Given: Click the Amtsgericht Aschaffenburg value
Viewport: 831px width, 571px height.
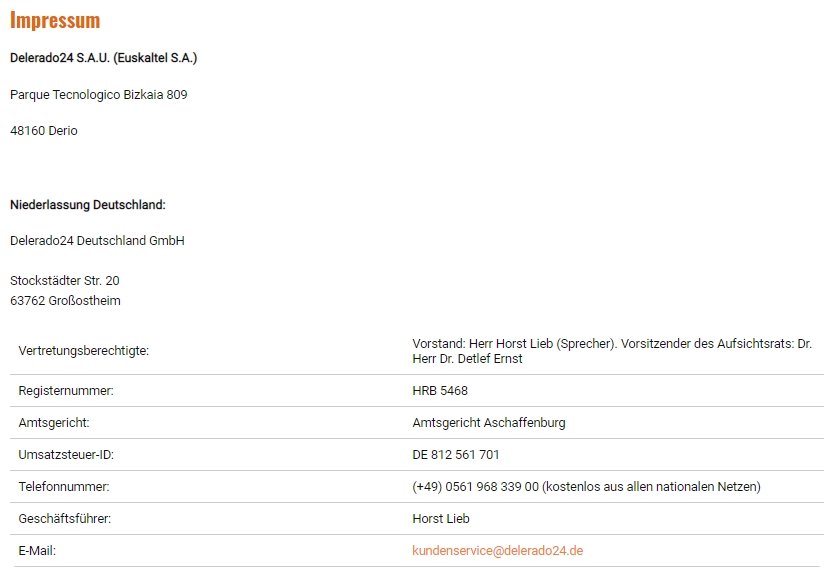Looking at the screenshot, I should tap(489, 423).
